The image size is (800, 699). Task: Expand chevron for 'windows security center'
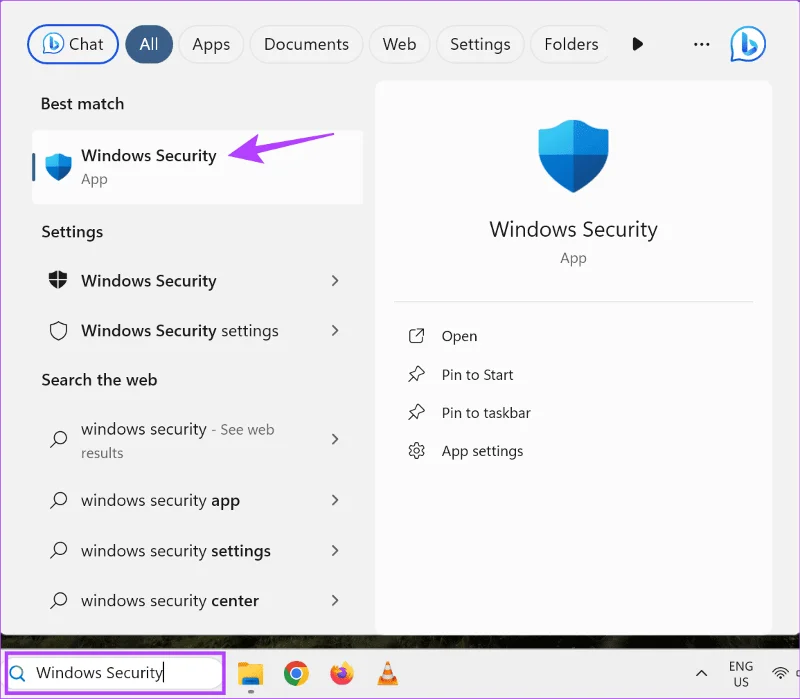tap(335, 601)
